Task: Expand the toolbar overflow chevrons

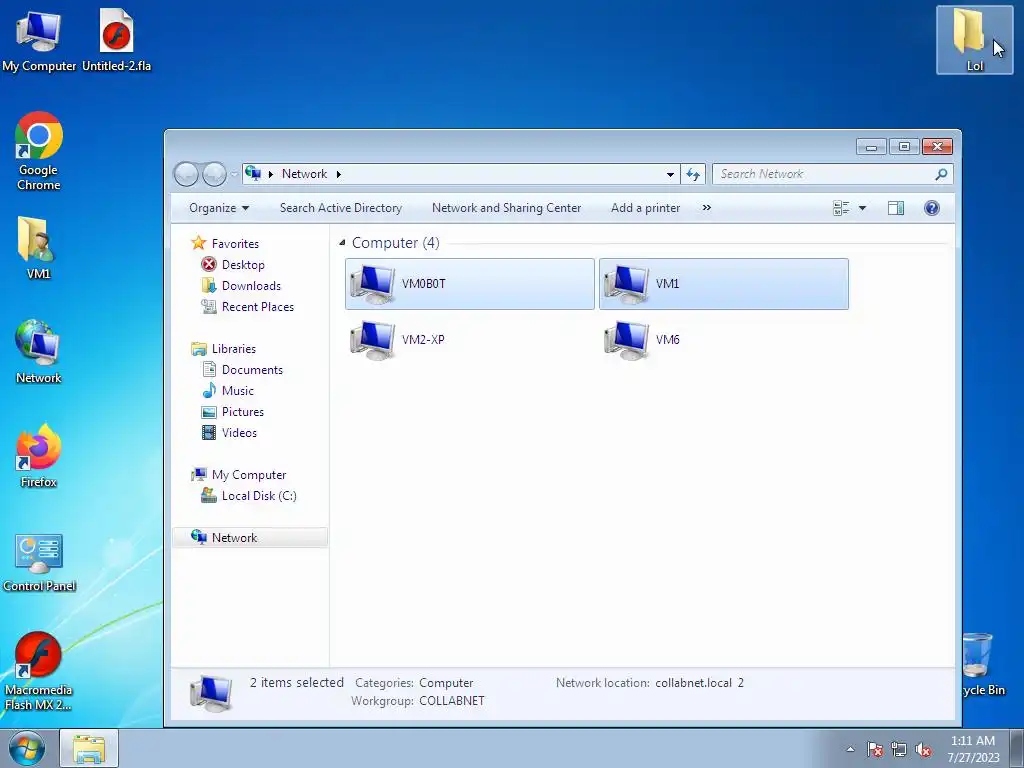Action: tap(707, 208)
